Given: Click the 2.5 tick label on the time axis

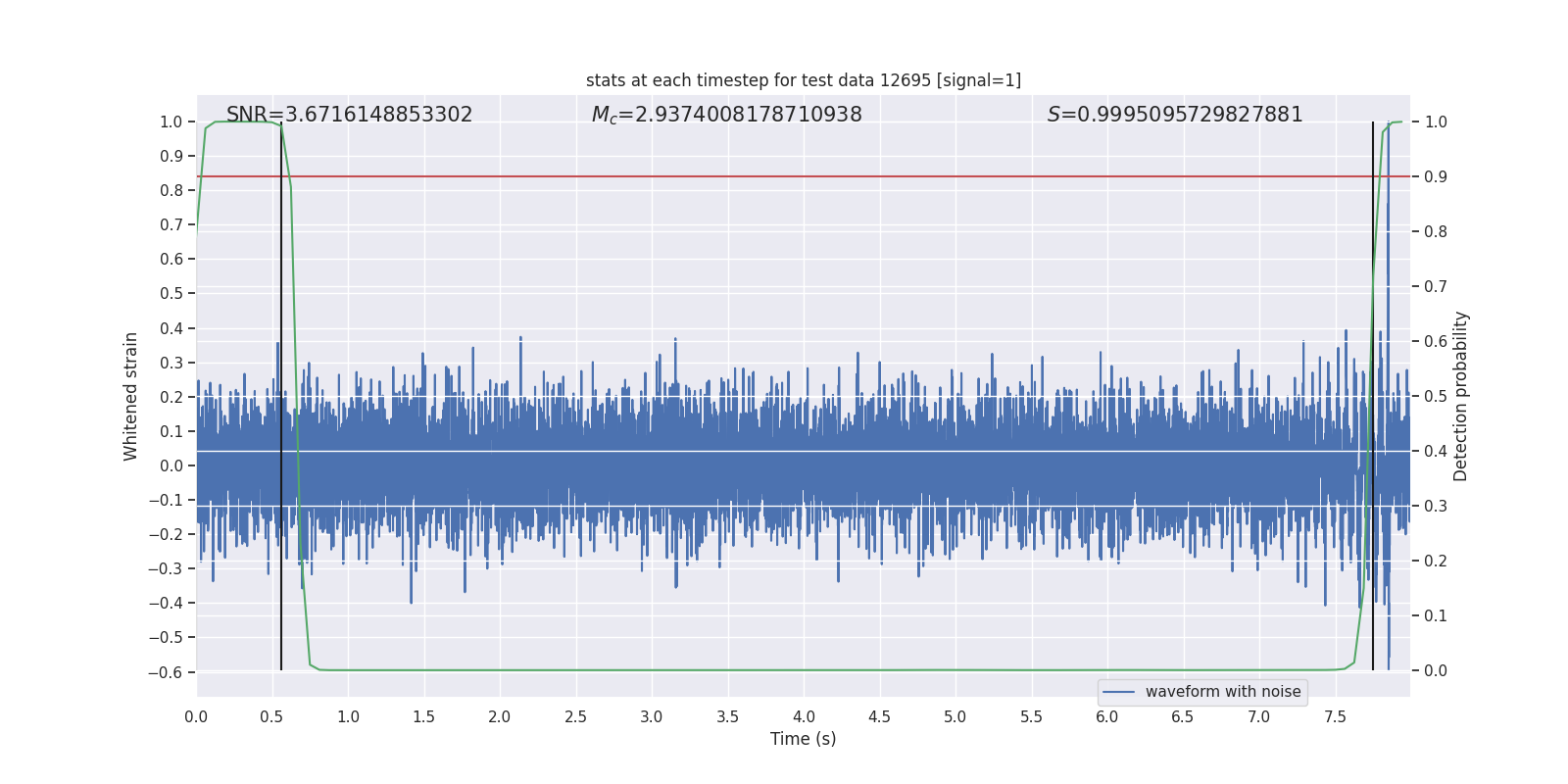Looking at the screenshot, I should coord(575,717).
